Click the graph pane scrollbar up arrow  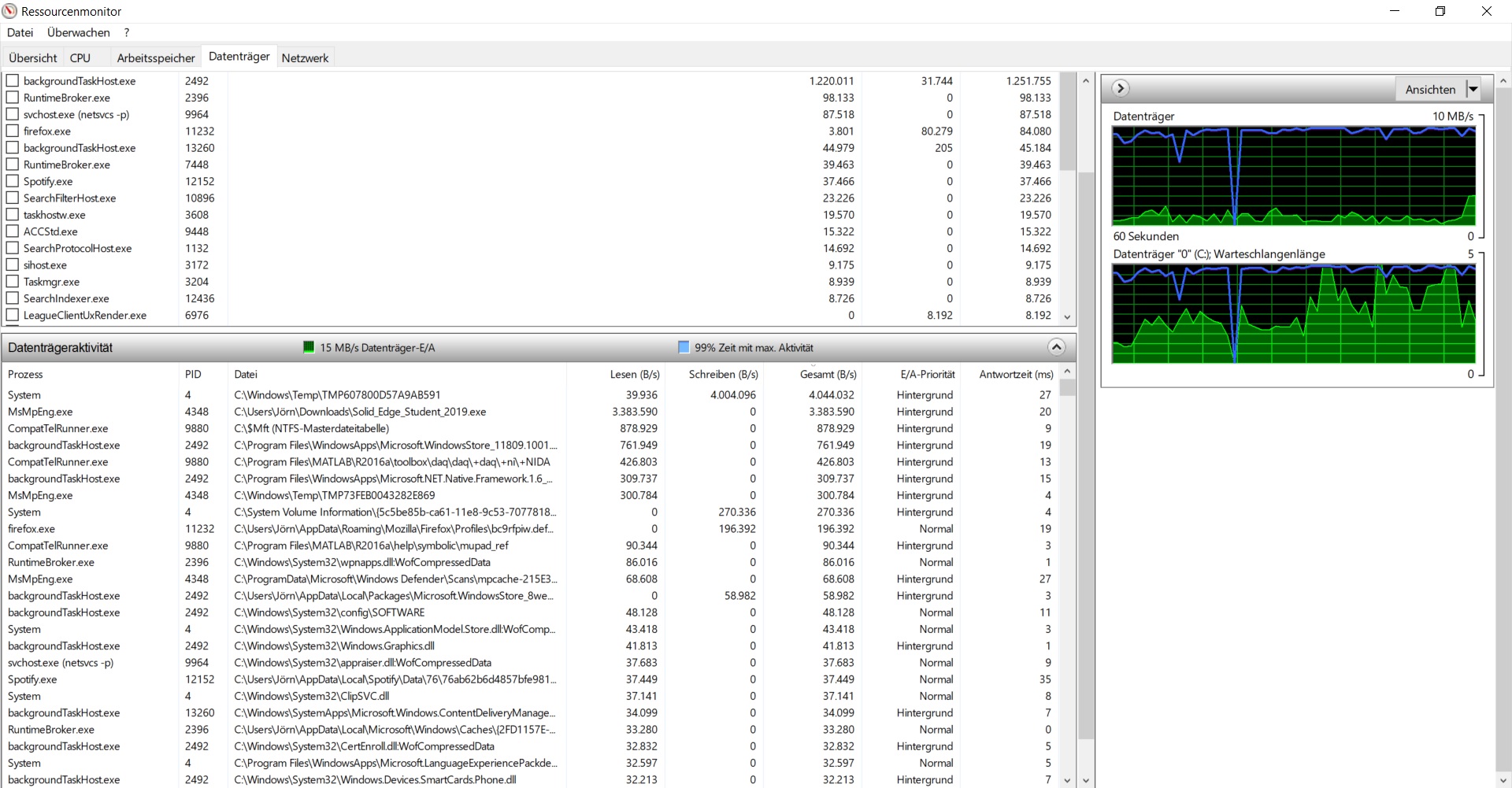pyautogui.click(x=1503, y=80)
